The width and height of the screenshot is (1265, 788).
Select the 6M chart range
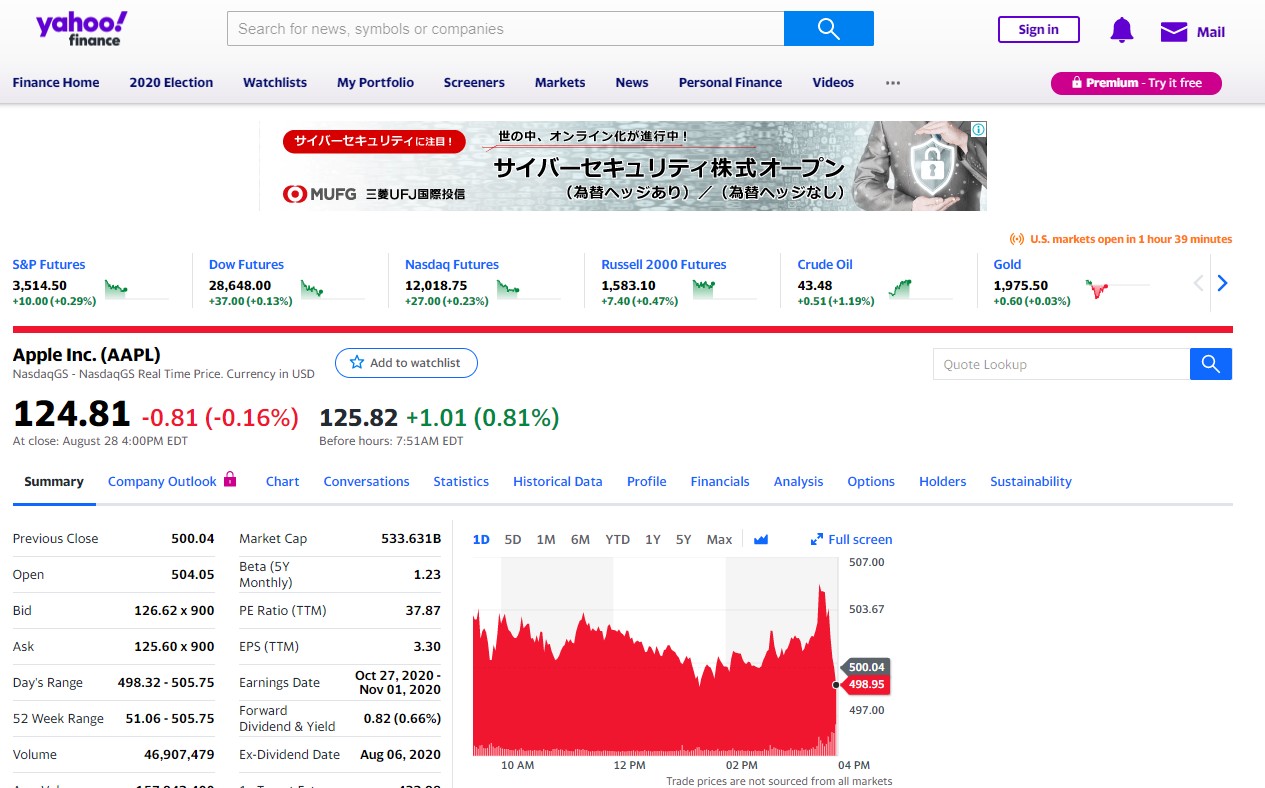click(580, 539)
